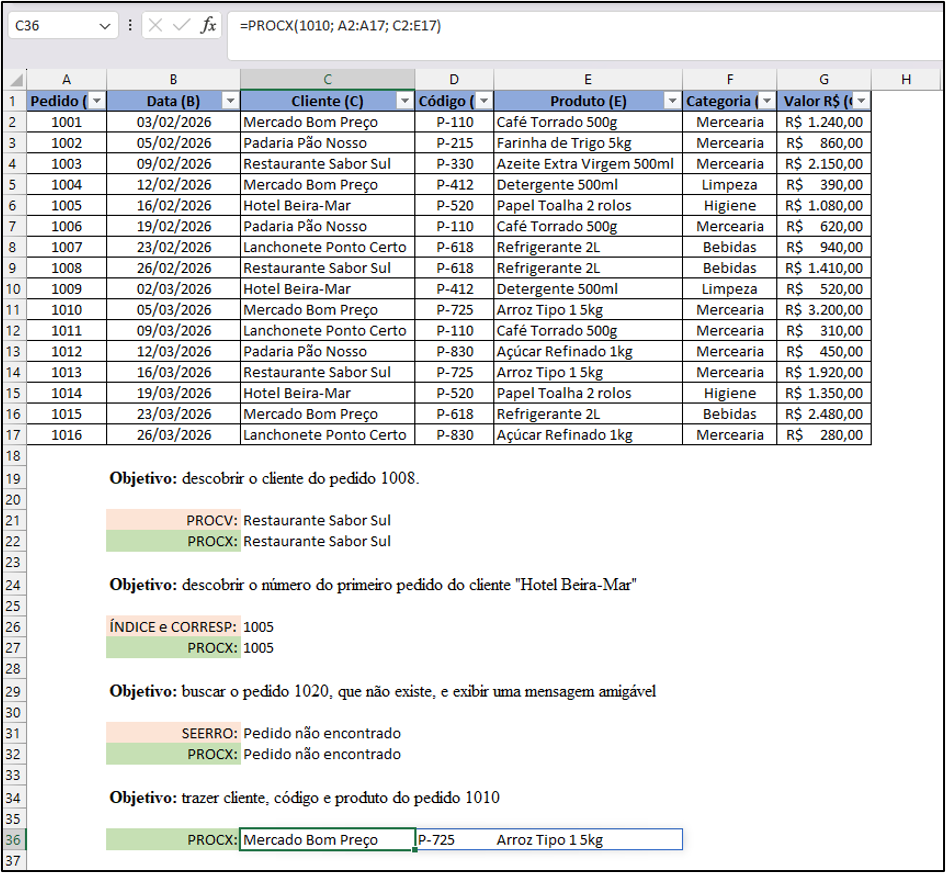Click cell 'Azeite Extra Virgem 500ml'
The image size is (946, 873).
pos(588,163)
